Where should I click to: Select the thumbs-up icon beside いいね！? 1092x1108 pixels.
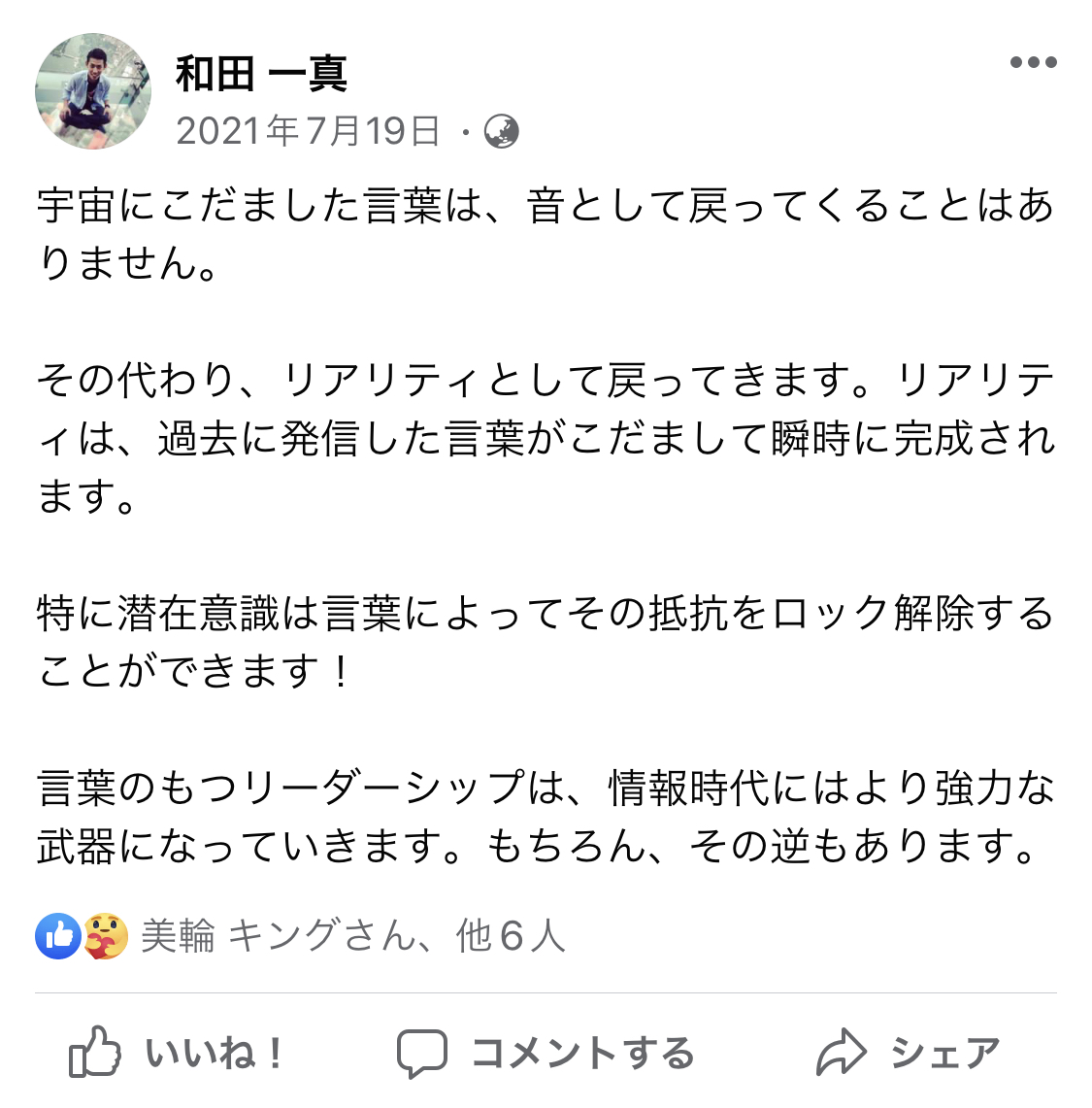(92, 1050)
